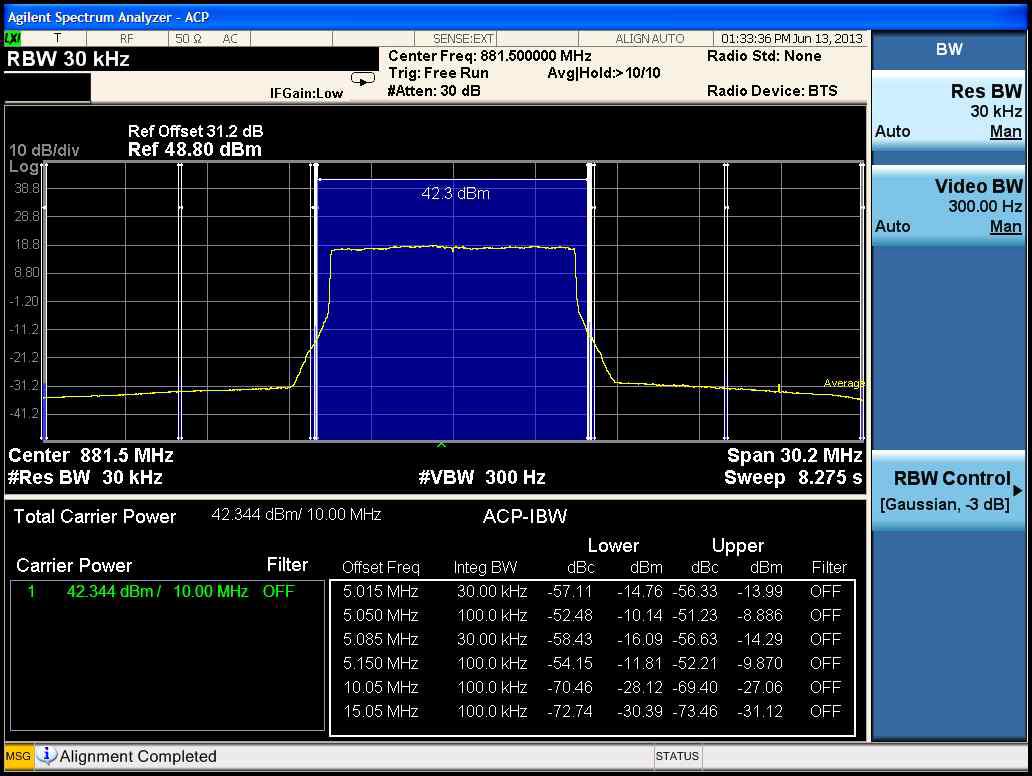Screen dimensions: 1032x776
Task: Click the AC coupling indicator
Action: click(230, 38)
